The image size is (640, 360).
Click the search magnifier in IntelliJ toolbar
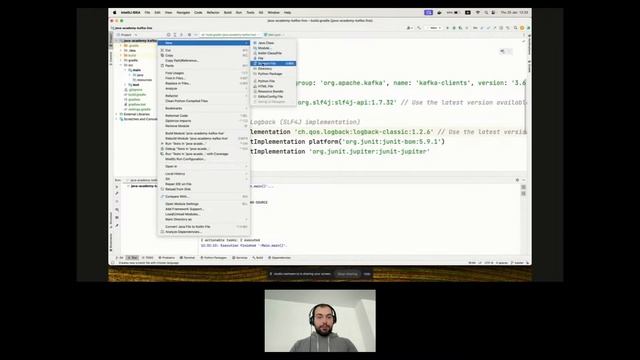[516, 28]
